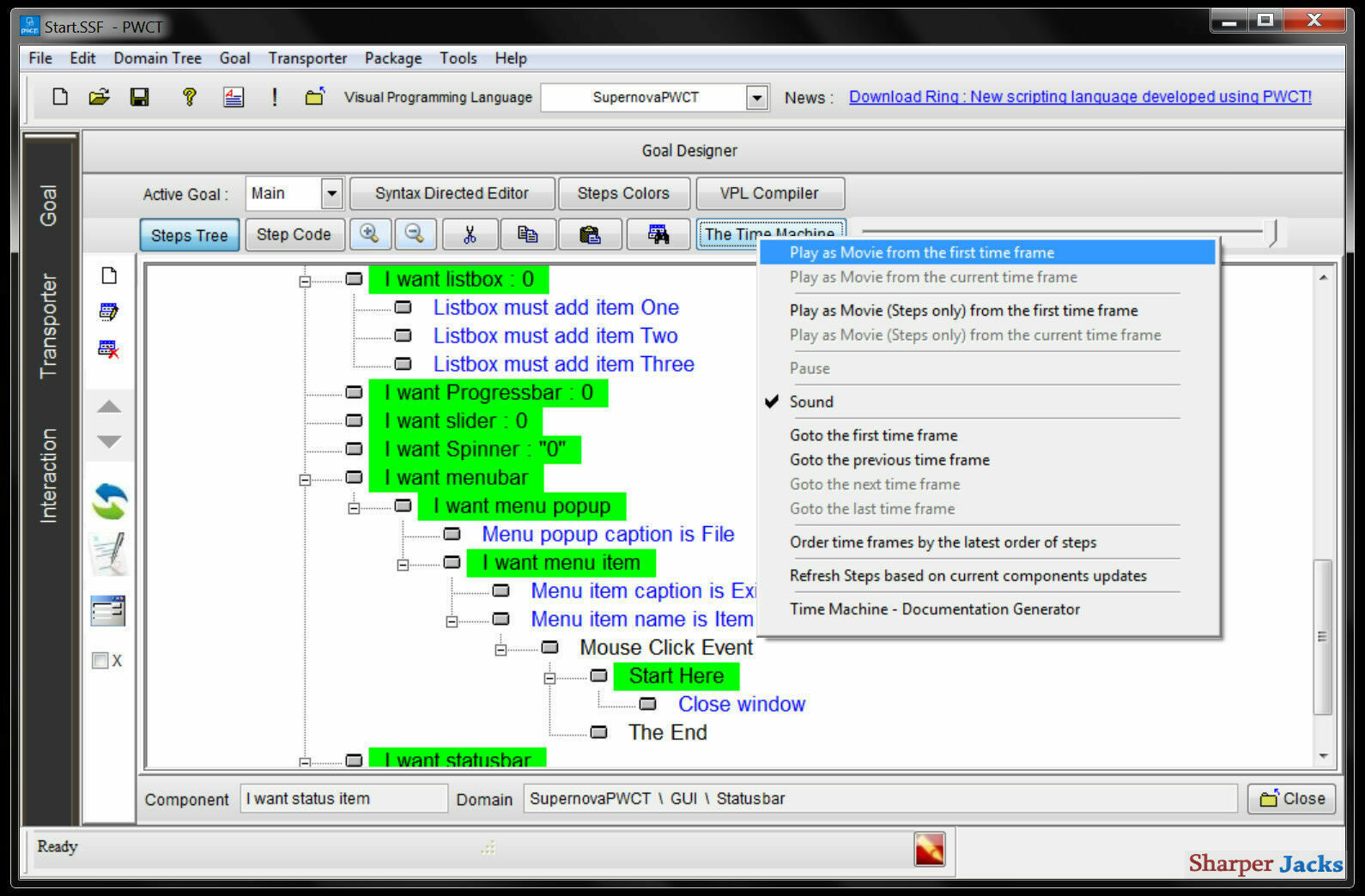Collapse the 'I want listbox : 0' node
The width and height of the screenshot is (1365, 896).
tap(305, 282)
